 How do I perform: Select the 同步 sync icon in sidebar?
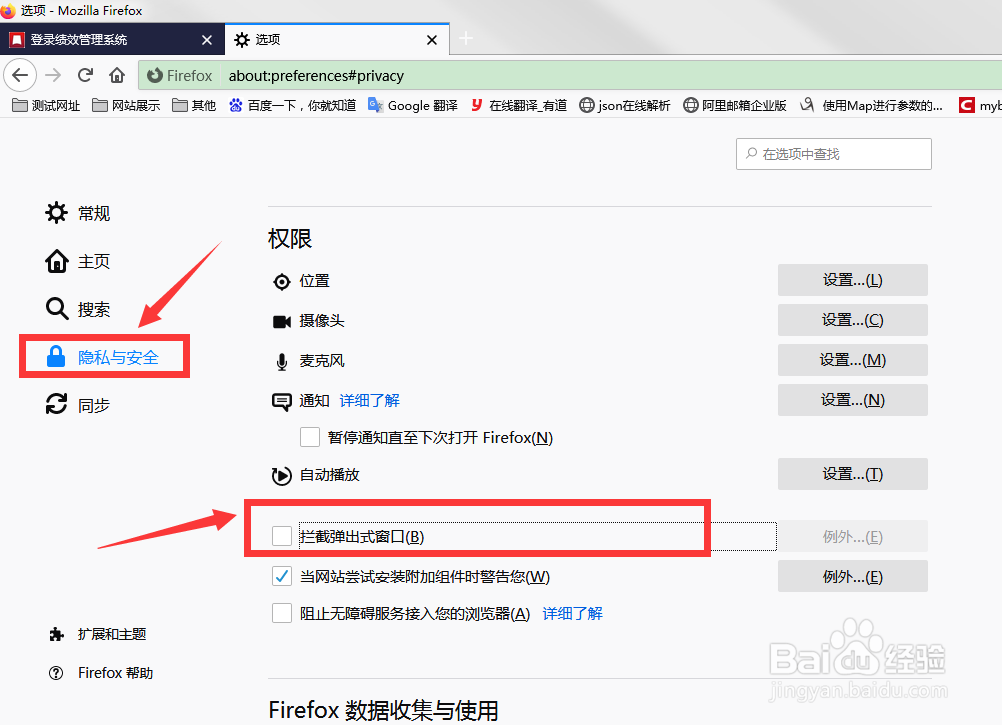click(x=56, y=404)
